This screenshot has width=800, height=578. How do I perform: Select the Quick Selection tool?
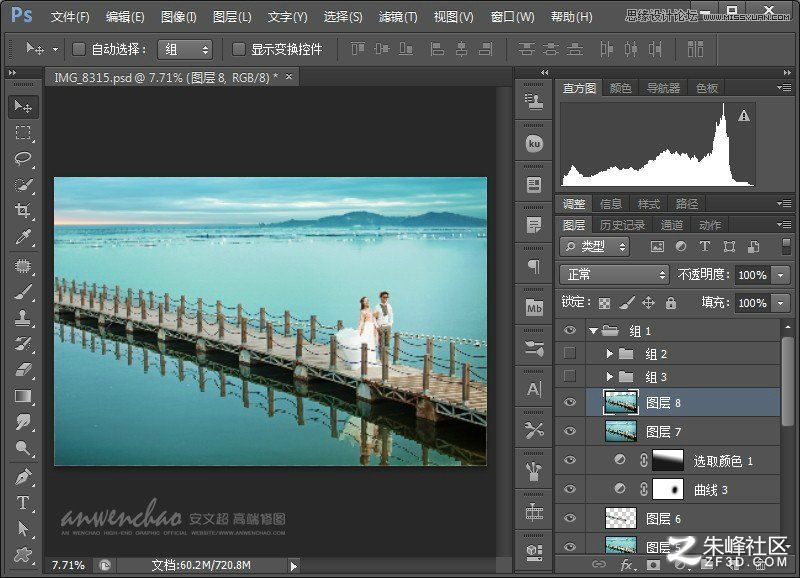click(22, 185)
